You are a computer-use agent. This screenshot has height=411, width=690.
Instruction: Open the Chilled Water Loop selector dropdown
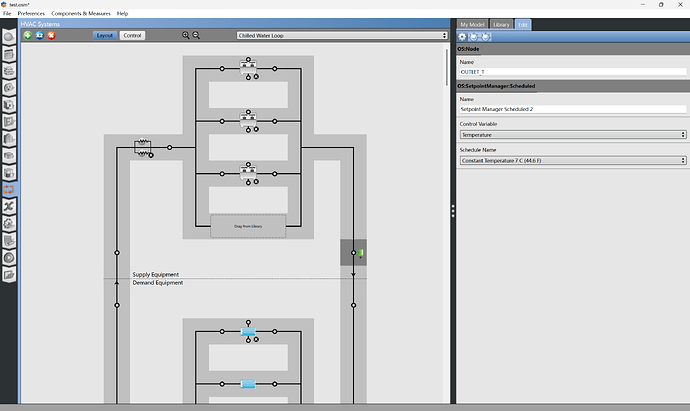pos(342,35)
